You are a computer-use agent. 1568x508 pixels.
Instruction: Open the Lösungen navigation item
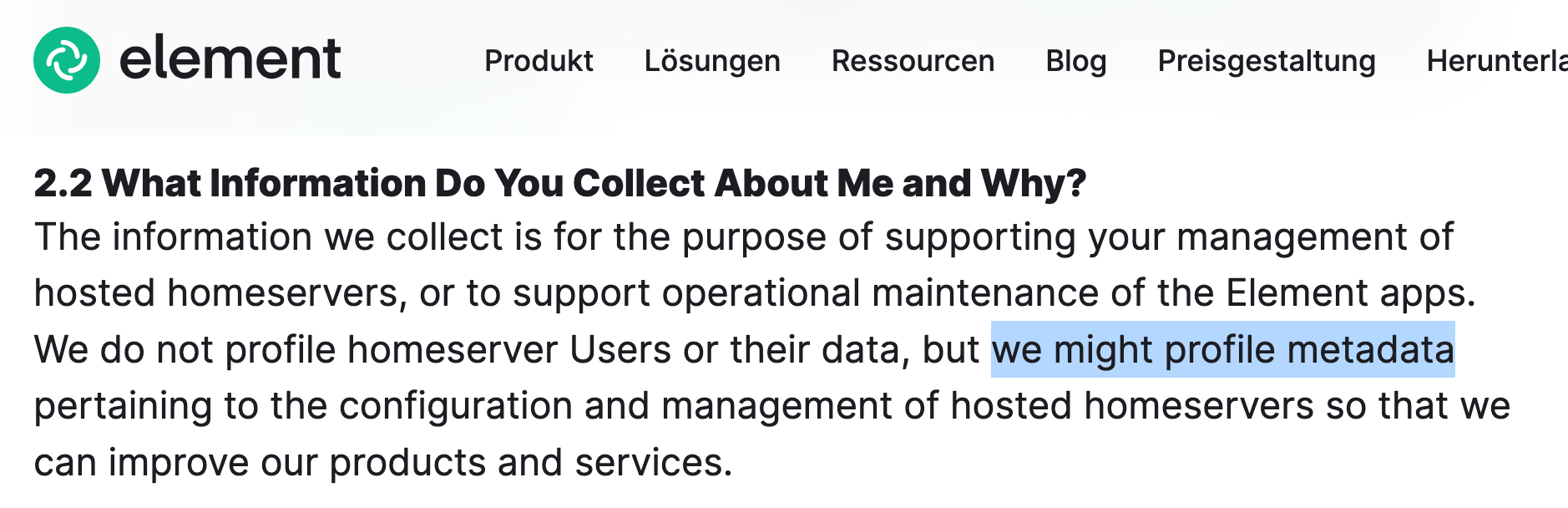point(712,61)
